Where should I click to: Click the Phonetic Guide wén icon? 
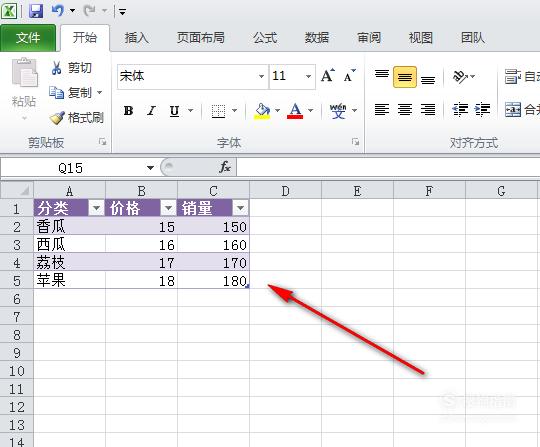[x=338, y=111]
